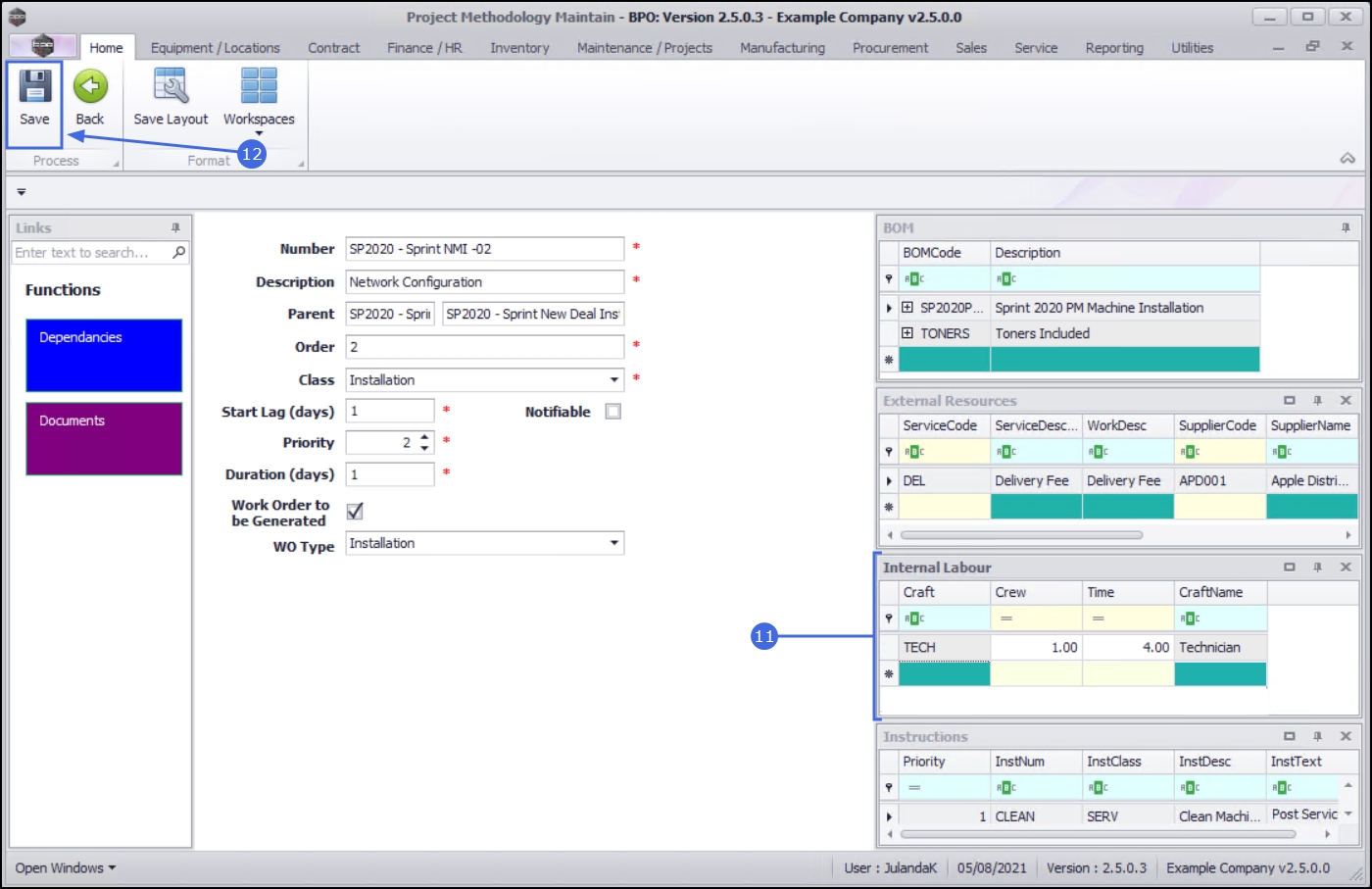Select the DEL service code cell
This screenshot has width=1372, height=889.
click(945, 480)
